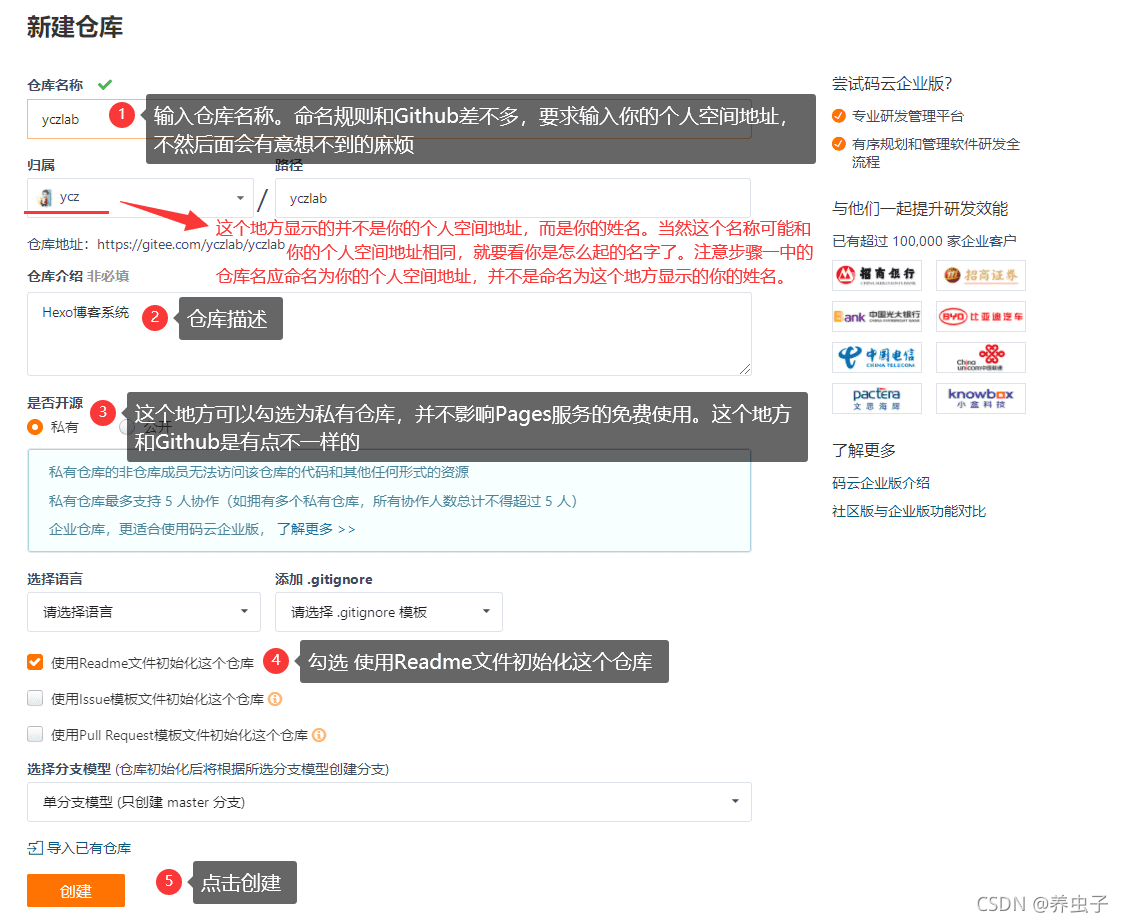Click the knowbox 小盒科技 logo
The width and height of the screenshot is (1123, 923).
tap(980, 398)
